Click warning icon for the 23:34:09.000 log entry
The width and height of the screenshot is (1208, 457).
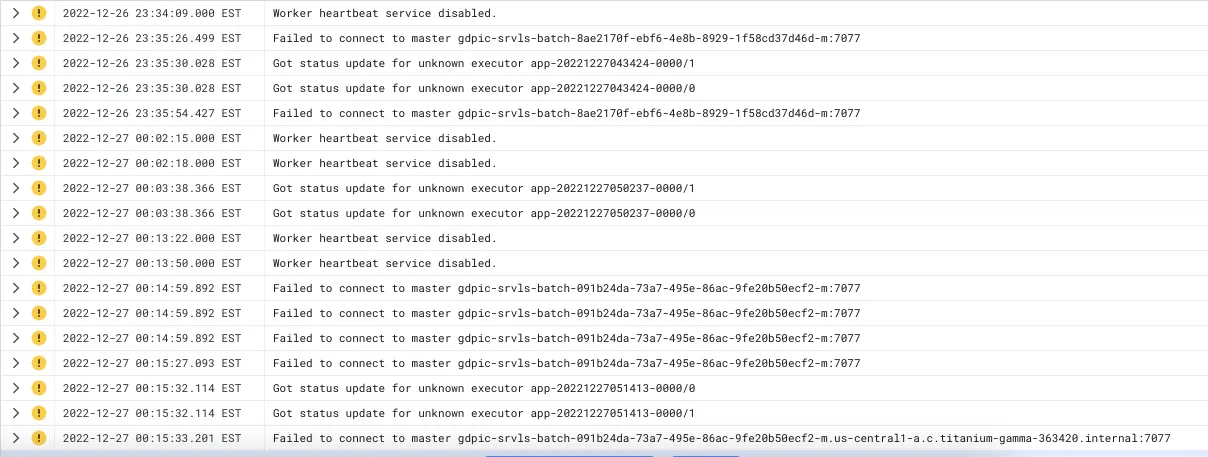(x=38, y=13)
